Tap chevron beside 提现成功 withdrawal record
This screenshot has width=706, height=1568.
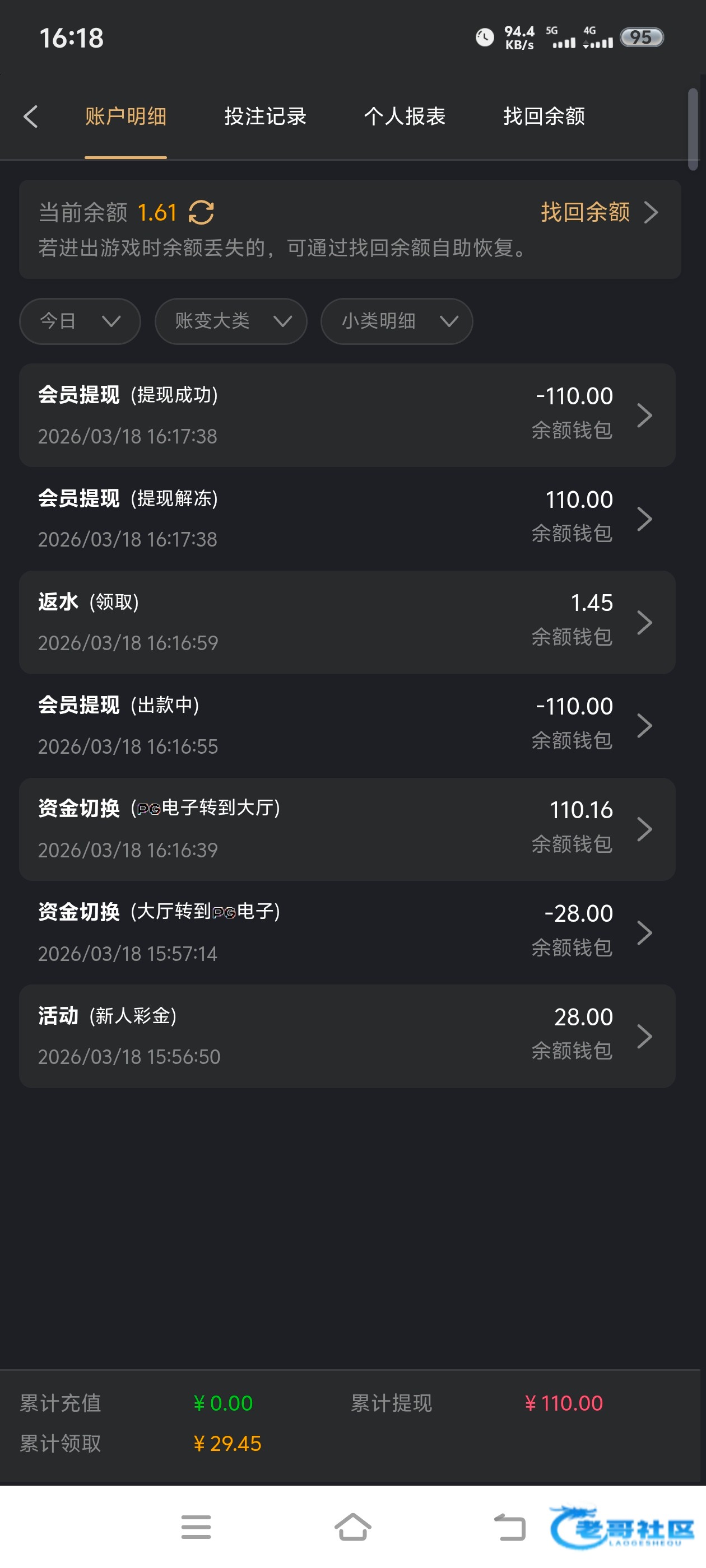click(x=644, y=415)
